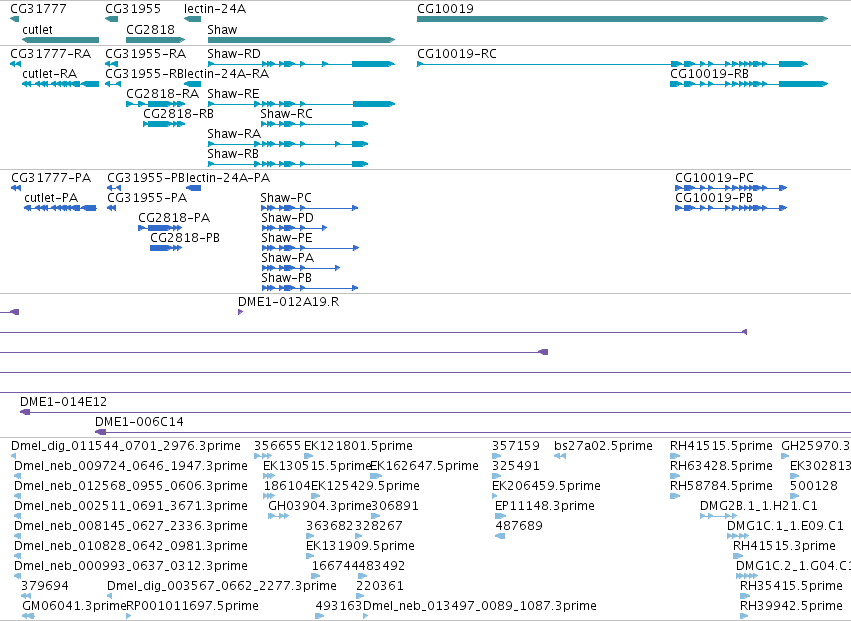The width and height of the screenshot is (851, 621).
Task: Click the Dmel_neb_000993_0637_0312.3prime EST label
Action: (131, 566)
